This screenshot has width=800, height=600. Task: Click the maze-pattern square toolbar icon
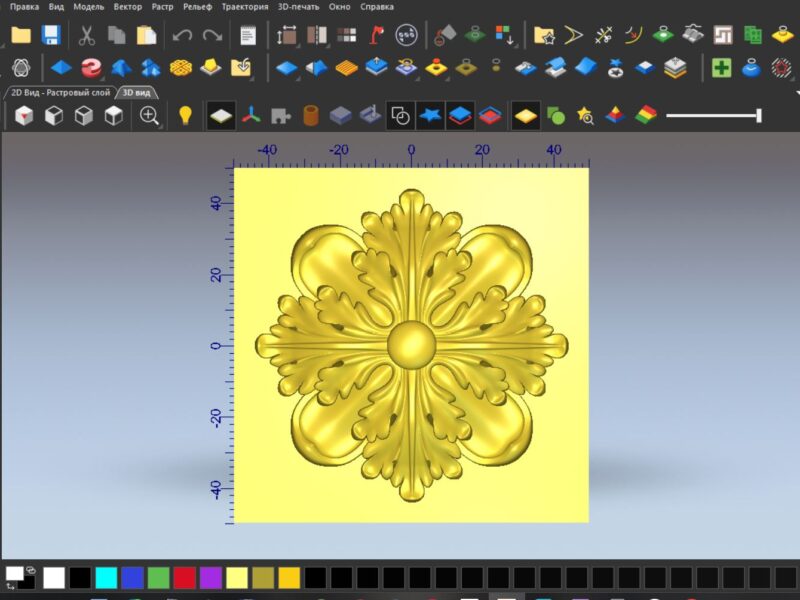click(723, 35)
